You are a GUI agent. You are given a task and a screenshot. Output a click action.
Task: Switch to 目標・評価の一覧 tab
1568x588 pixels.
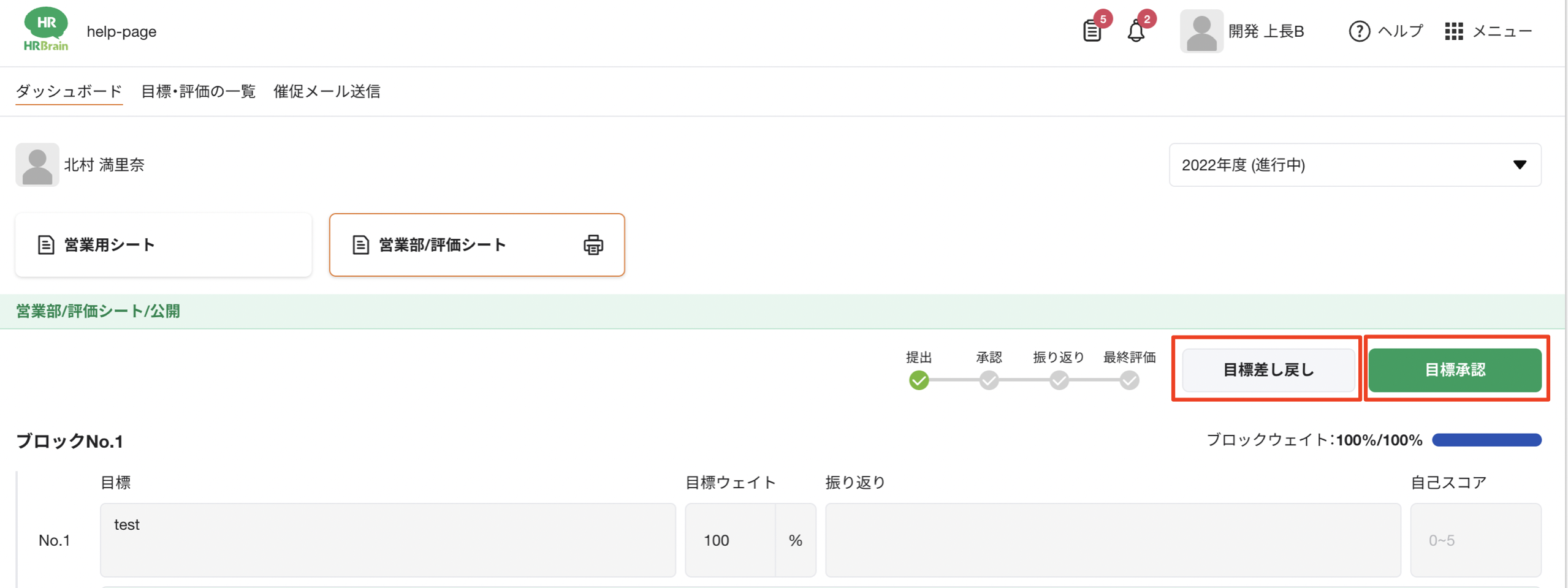(x=198, y=92)
